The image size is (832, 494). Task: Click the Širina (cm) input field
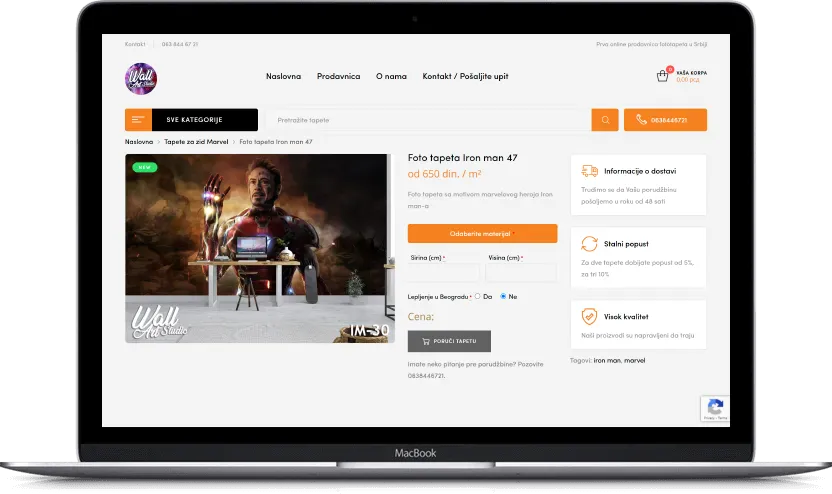[443, 273]
